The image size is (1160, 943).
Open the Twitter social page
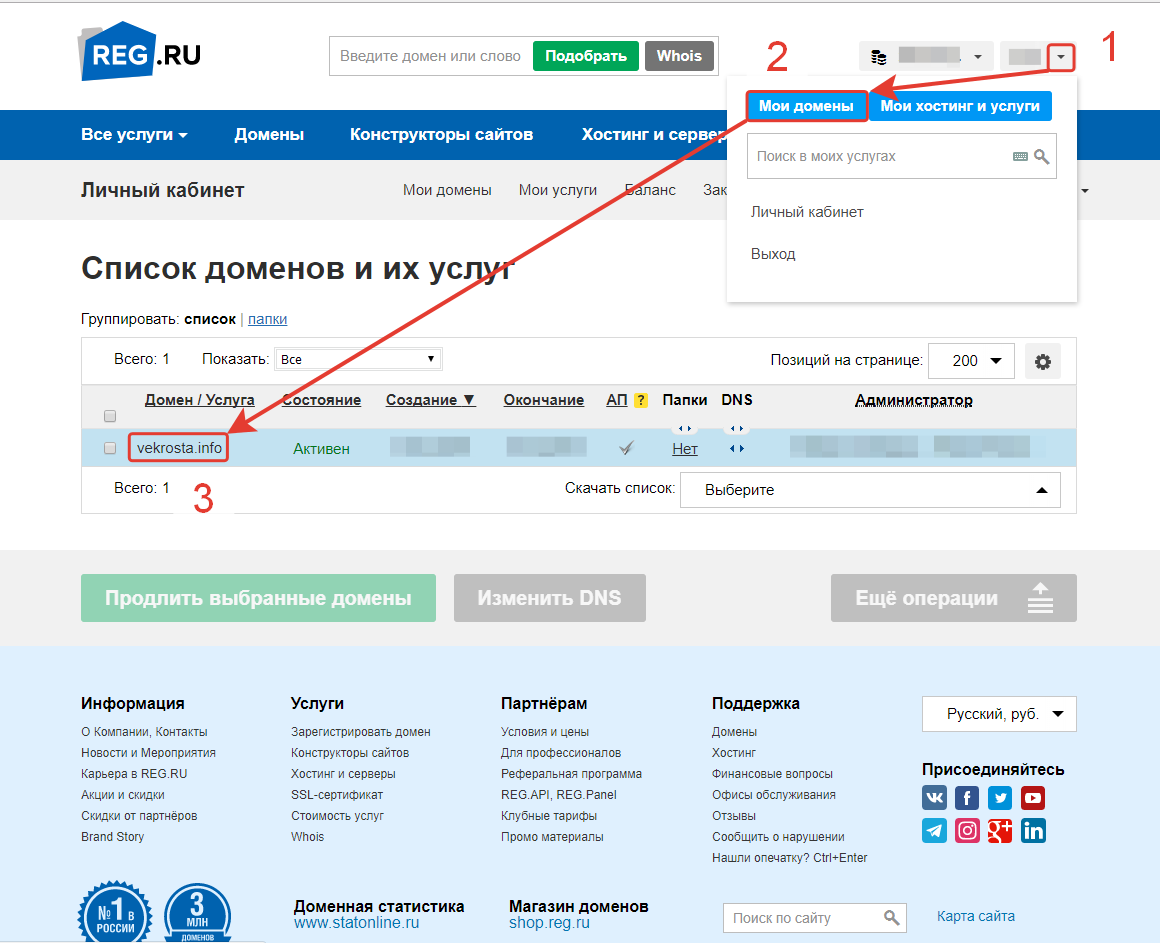[999, 798]
